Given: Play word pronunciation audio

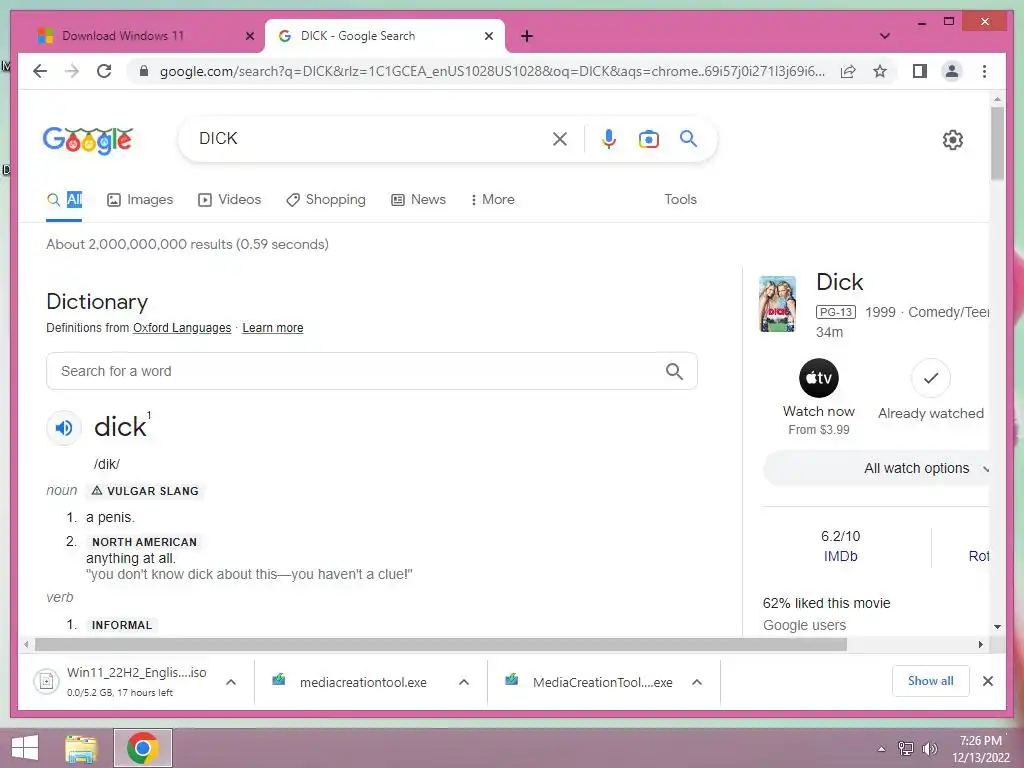Looking at the screenshot, I should (64, 428).
